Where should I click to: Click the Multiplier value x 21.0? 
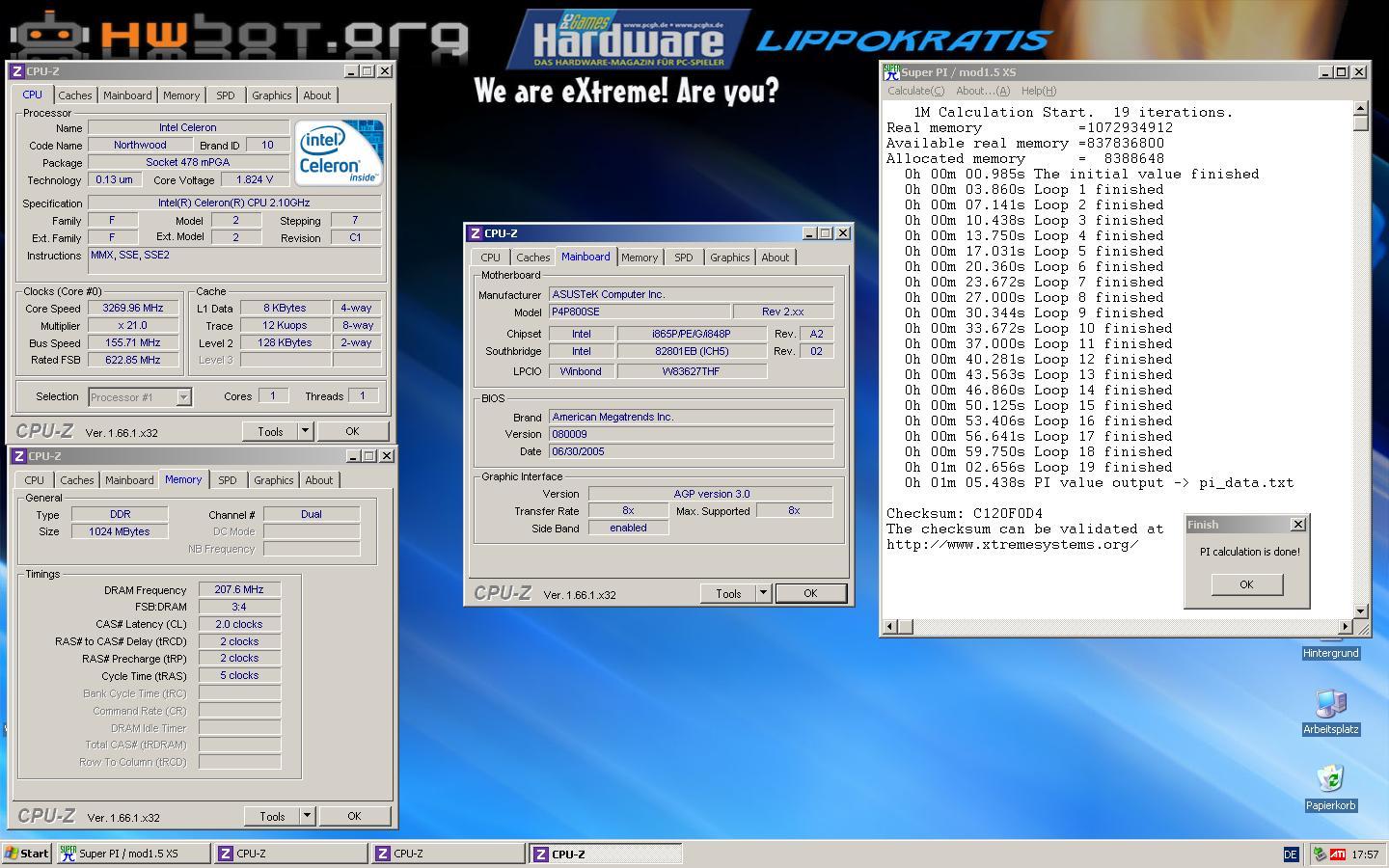tap(133, 326)
